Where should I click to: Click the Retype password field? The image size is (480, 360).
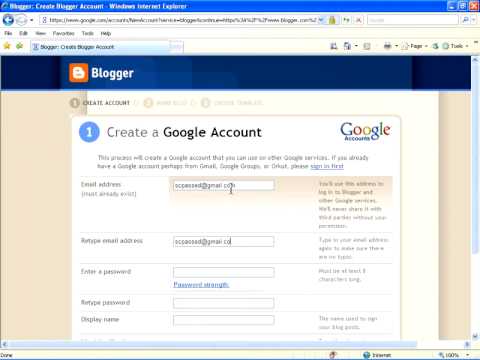tap(224, 303)
